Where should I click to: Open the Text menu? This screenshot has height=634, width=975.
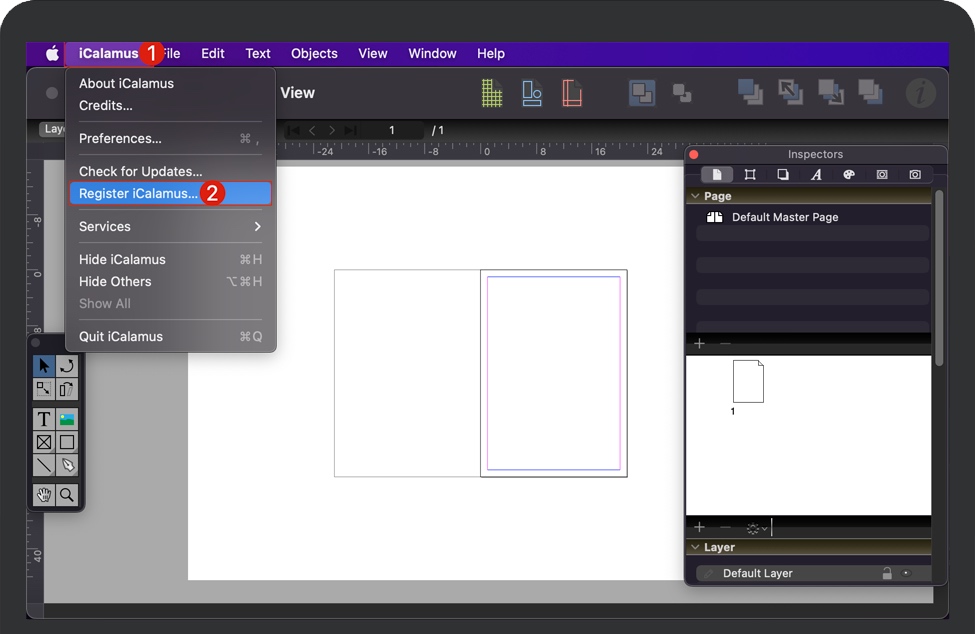point(257,53)
